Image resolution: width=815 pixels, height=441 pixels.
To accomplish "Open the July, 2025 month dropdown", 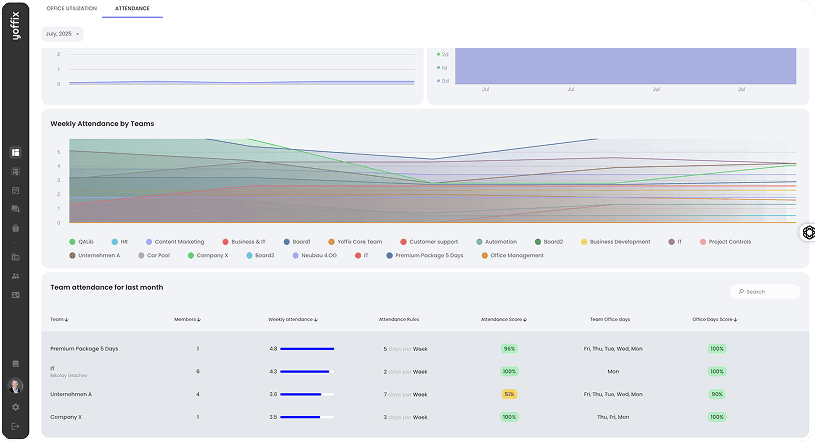I will pyautogui.click(x=62, y=34).
